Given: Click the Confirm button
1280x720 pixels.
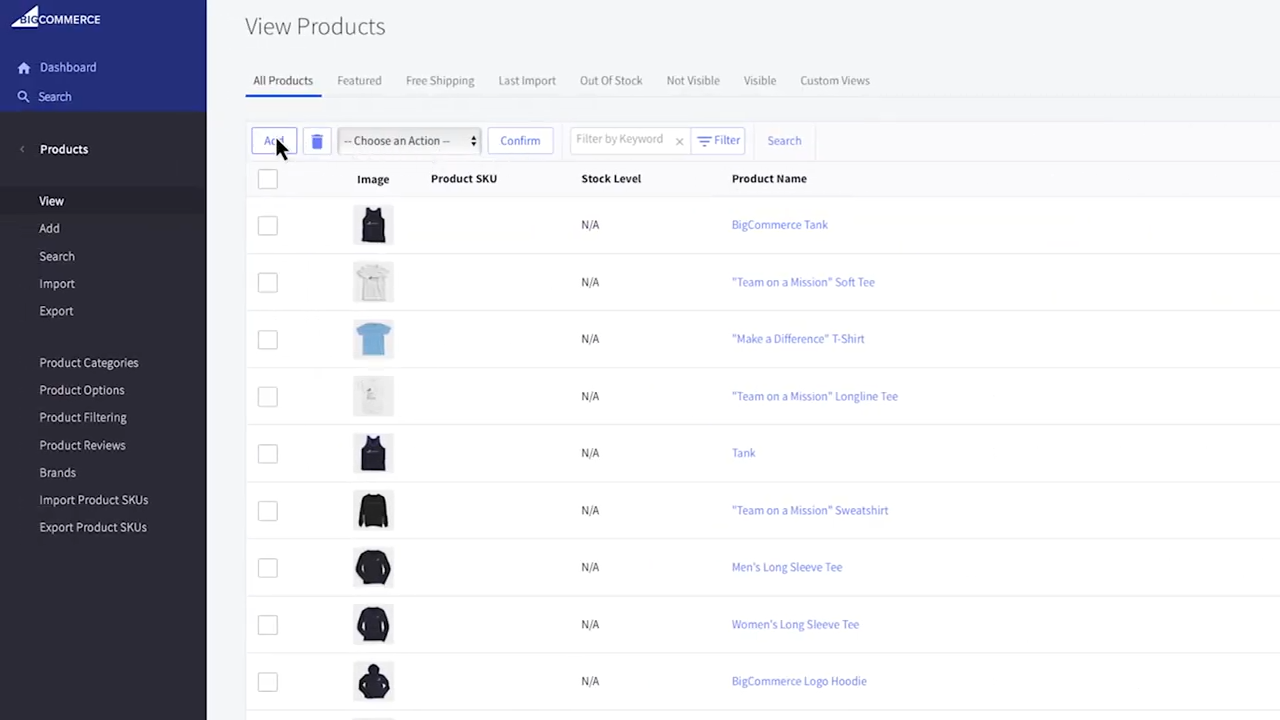Looking at the screenshot, I should [x=519, y=140].
